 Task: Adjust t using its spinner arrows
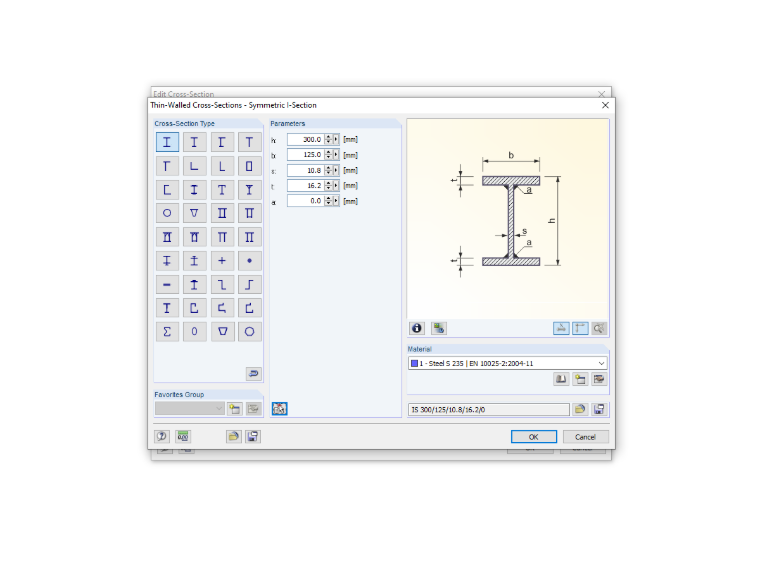coord(329,186)
